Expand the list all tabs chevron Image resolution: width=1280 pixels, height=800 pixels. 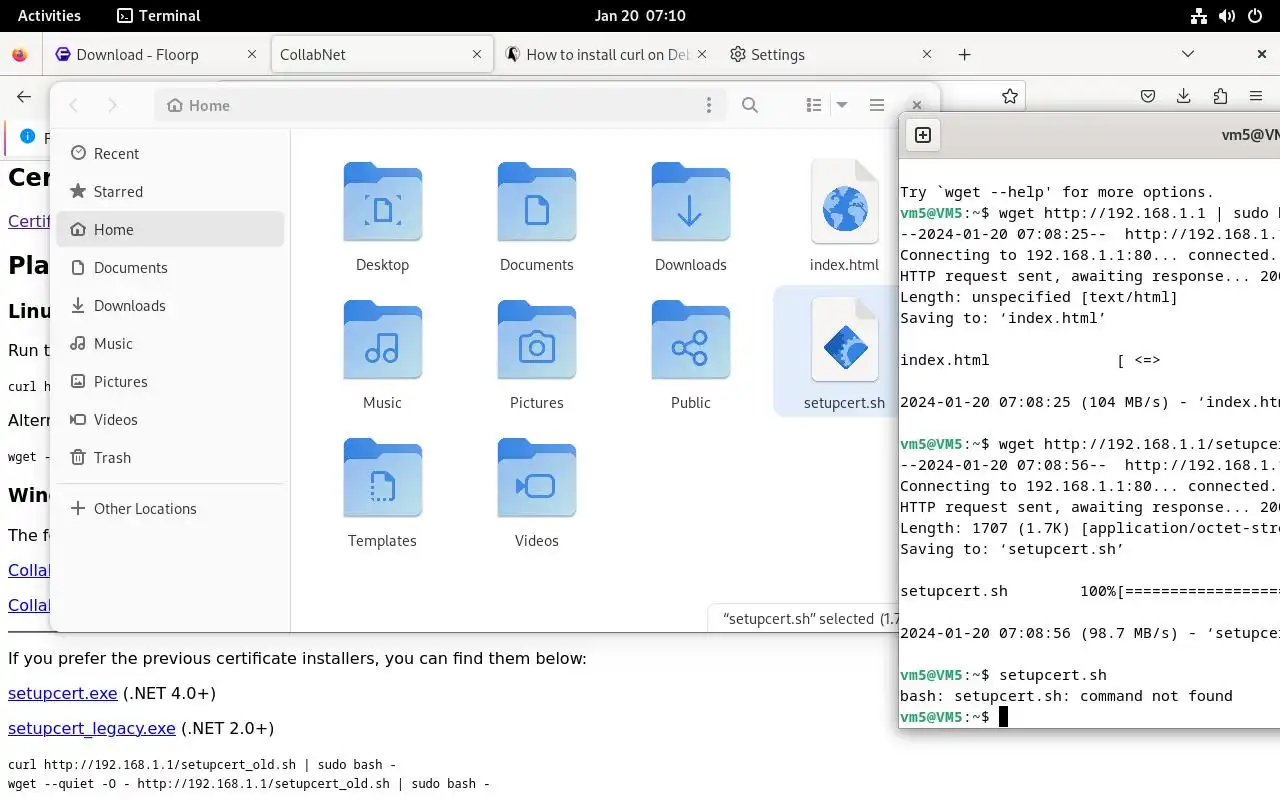(x=1188, y=54)
